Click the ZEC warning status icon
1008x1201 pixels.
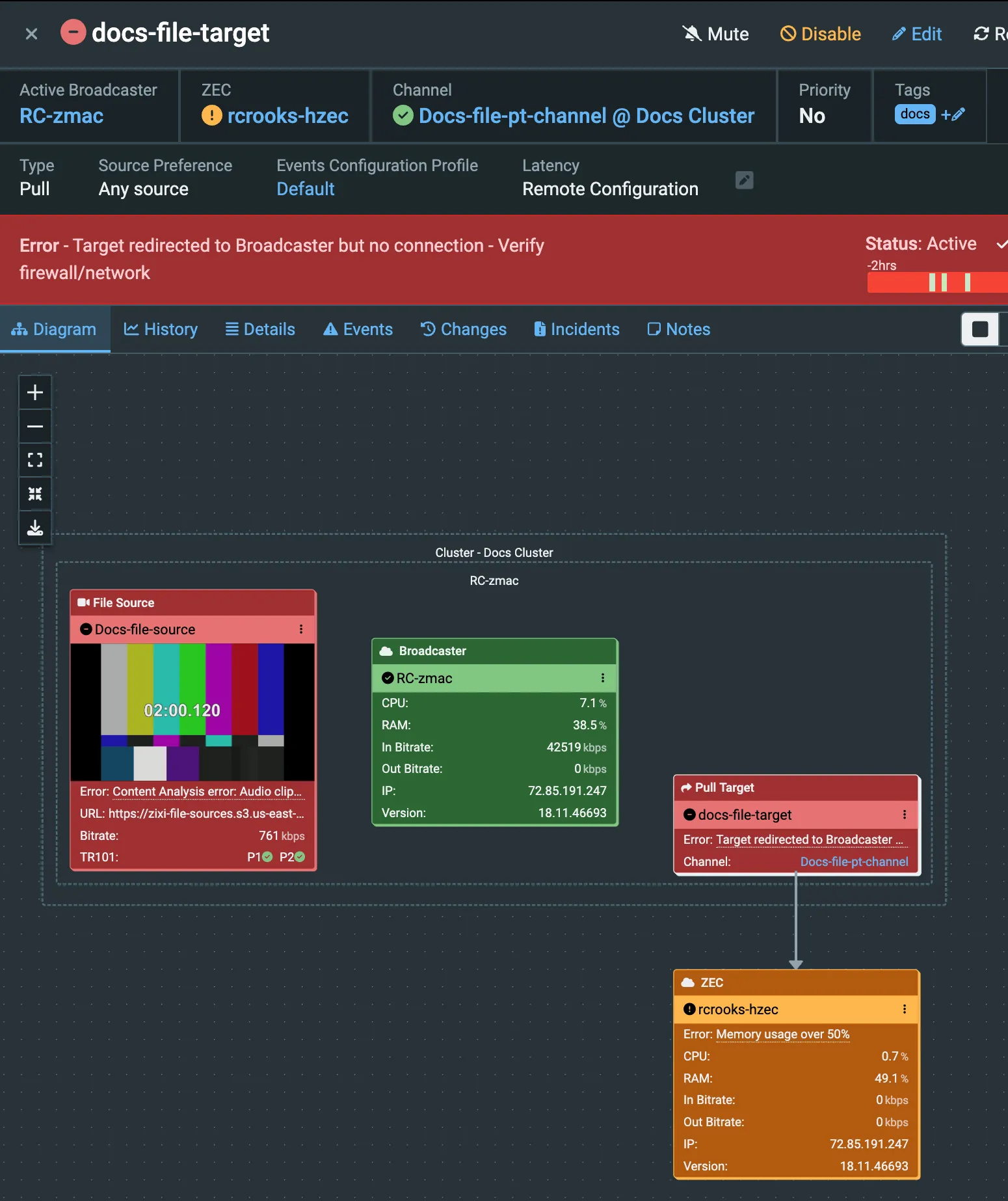tap(211, 116)
